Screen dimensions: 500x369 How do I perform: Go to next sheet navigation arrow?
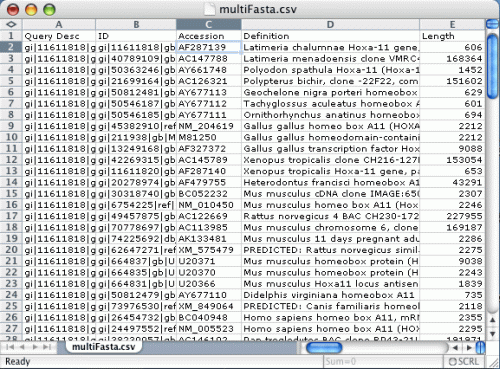(x=35, y=347)
